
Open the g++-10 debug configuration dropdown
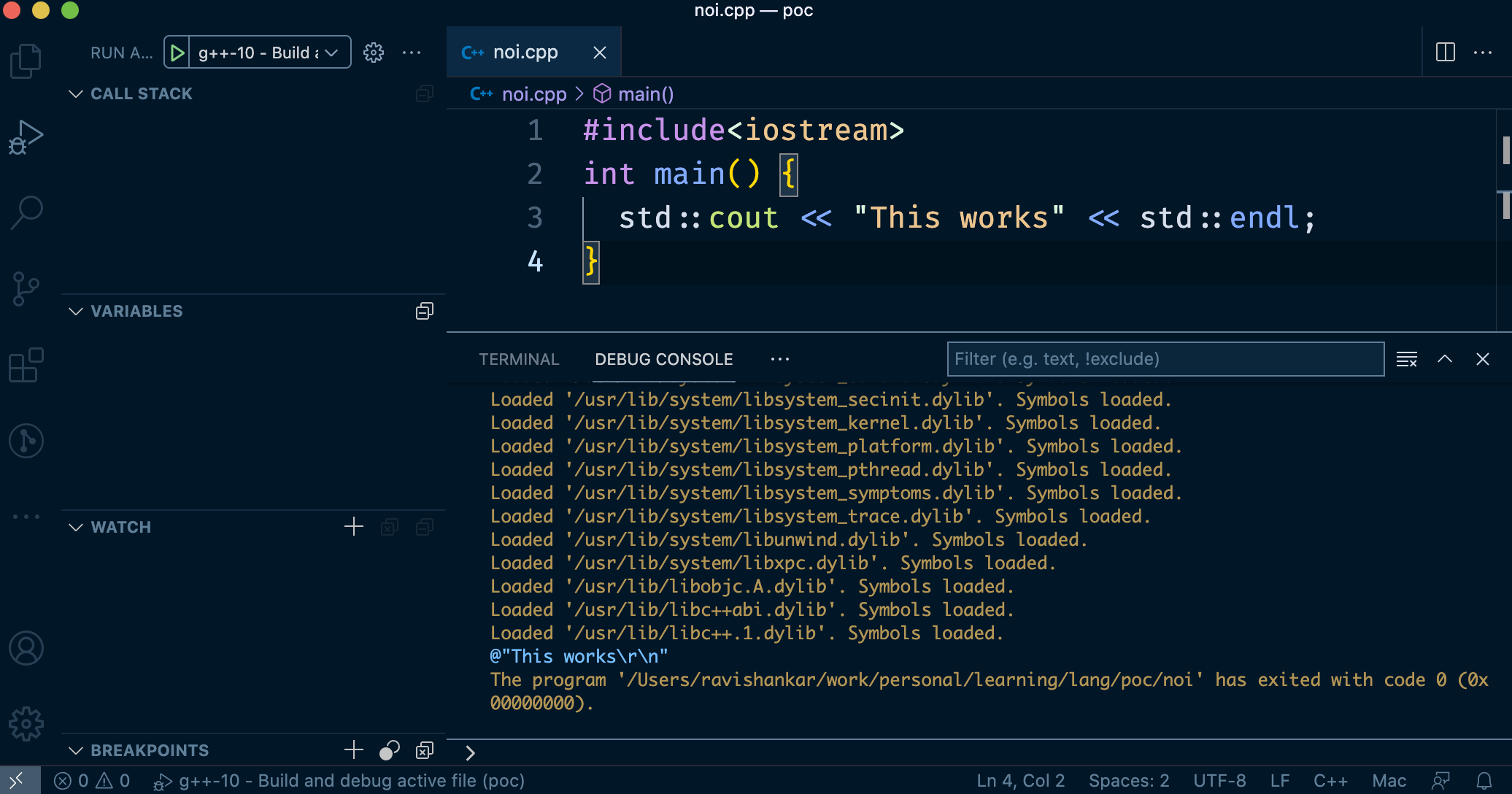(269, 53)
